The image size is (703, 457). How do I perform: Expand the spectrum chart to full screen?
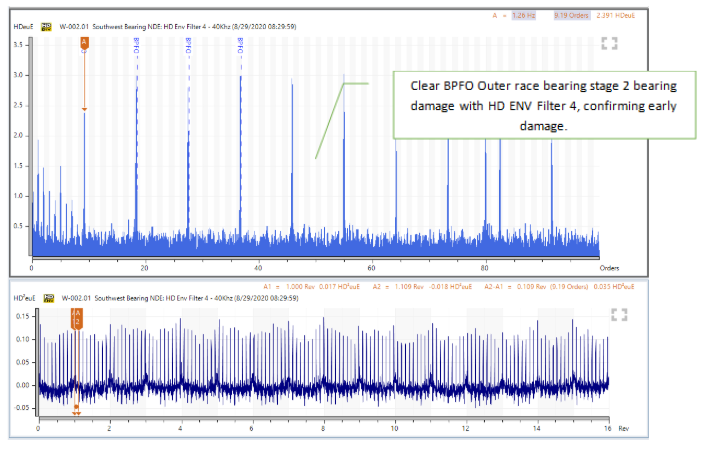pyautogui.click(x=611, y=43)
